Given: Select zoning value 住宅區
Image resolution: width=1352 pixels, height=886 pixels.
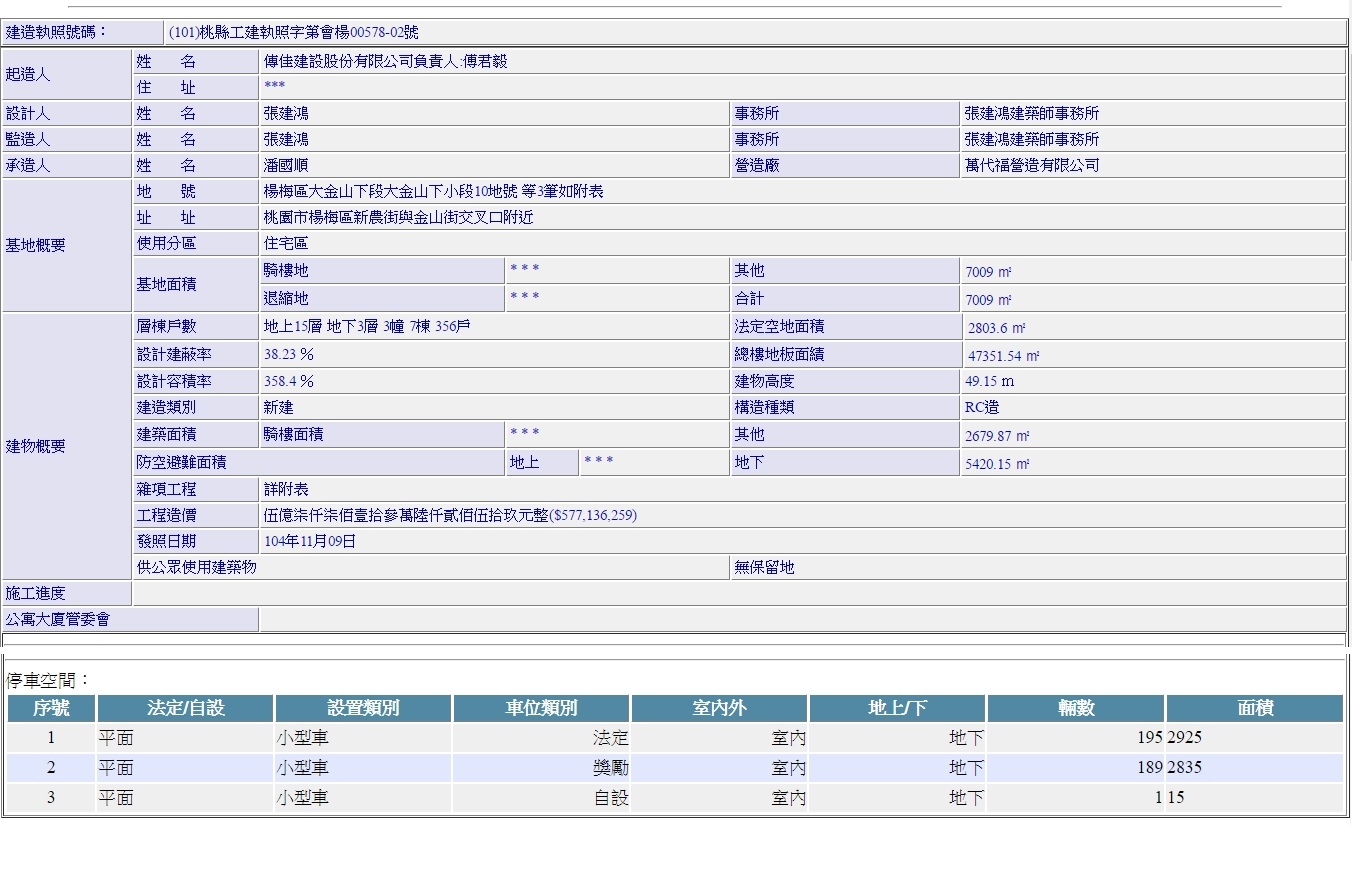Looking at the screenshot, I should tap(286, 243).
